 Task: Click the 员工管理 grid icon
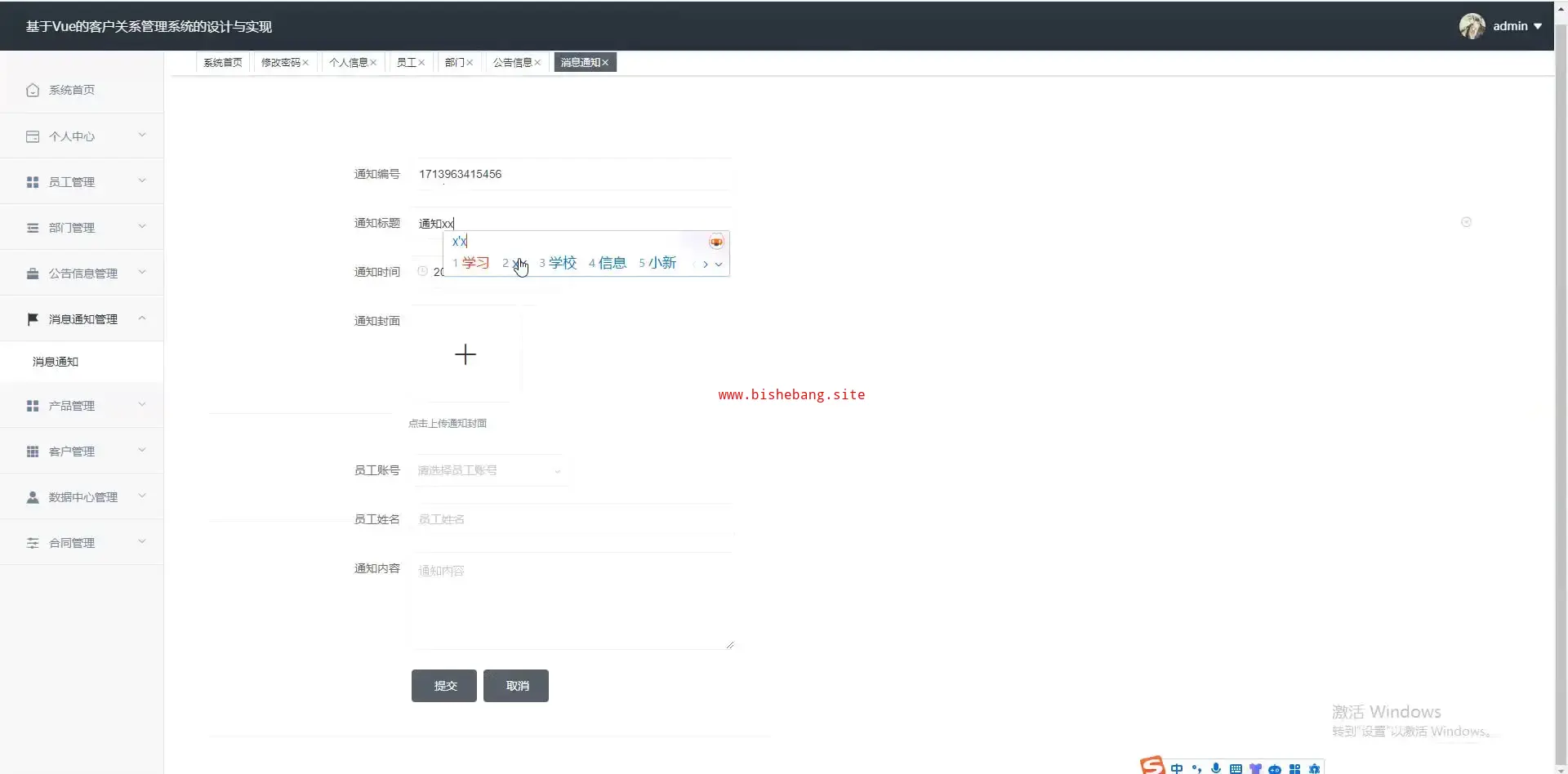coord(33,182)
